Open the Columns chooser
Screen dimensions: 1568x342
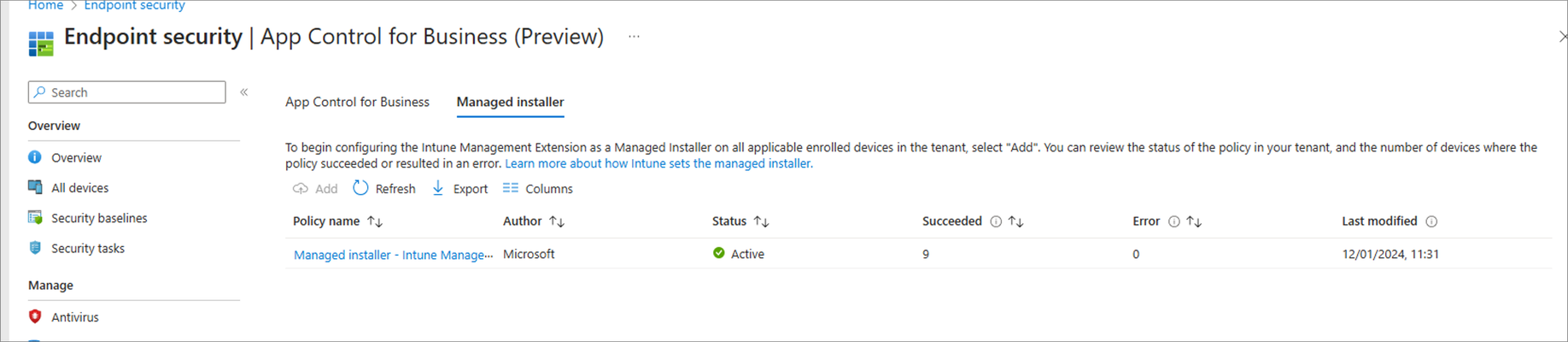pos(538,189)
